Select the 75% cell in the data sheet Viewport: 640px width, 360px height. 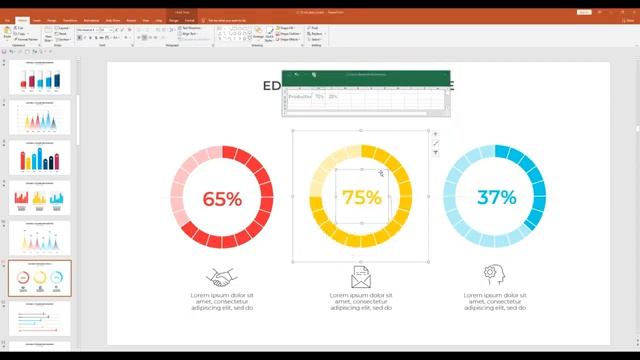point(319,97)
